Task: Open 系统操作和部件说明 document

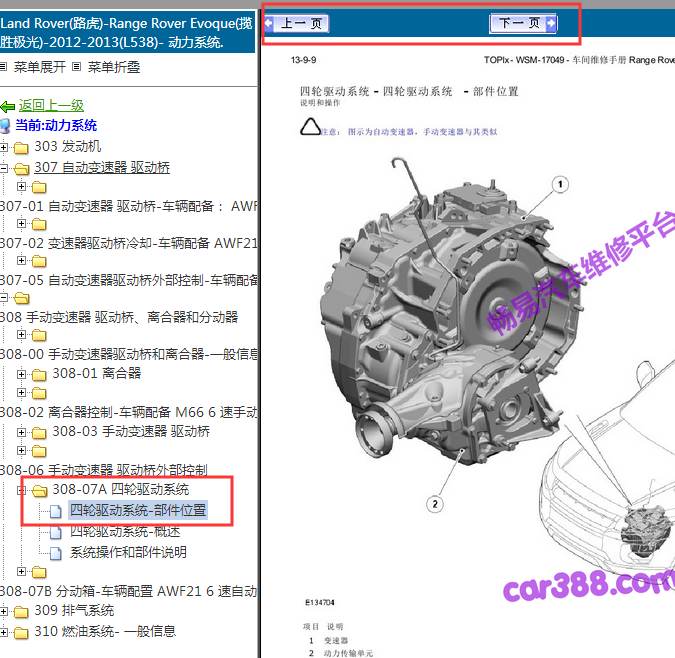Action: pyautogui.click(x=128, y=552)
